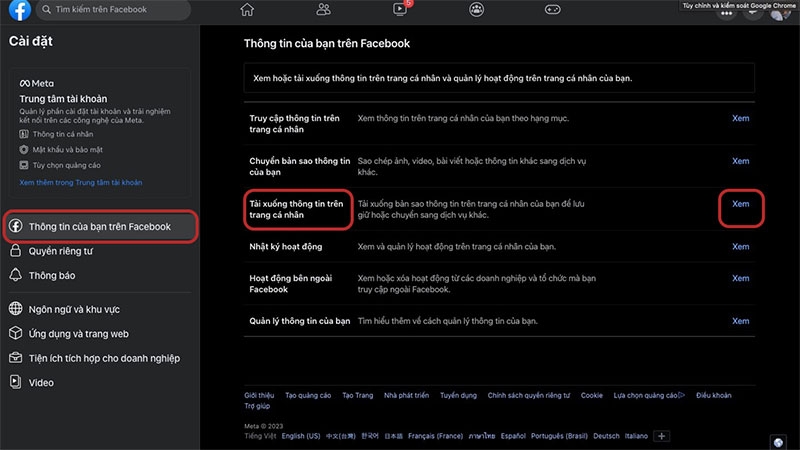Click 'Thông tin cá nhân' item icon
800x450 pixels.
(23, 134)
